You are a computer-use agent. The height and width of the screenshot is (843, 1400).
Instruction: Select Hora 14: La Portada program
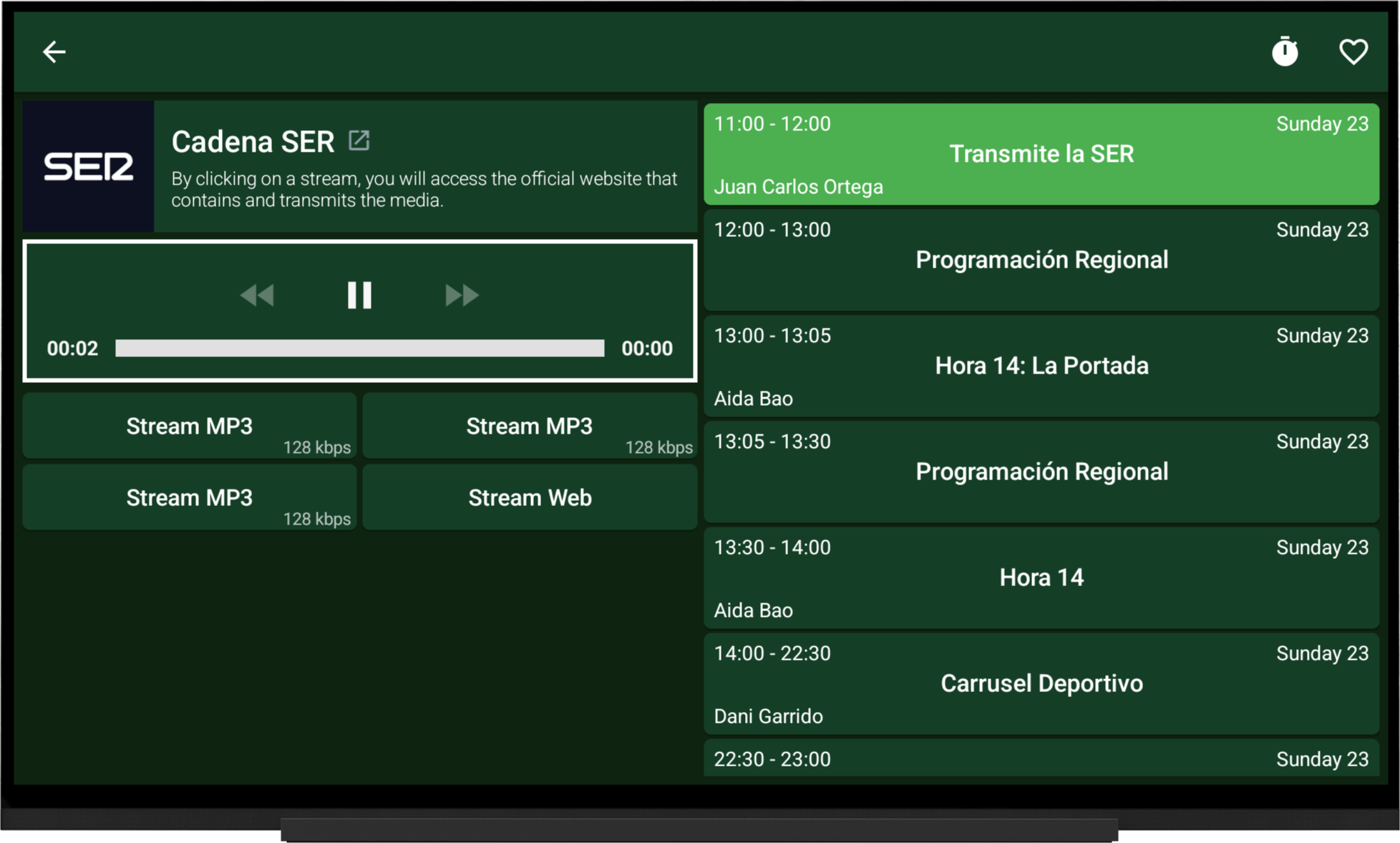point(1041,366)
